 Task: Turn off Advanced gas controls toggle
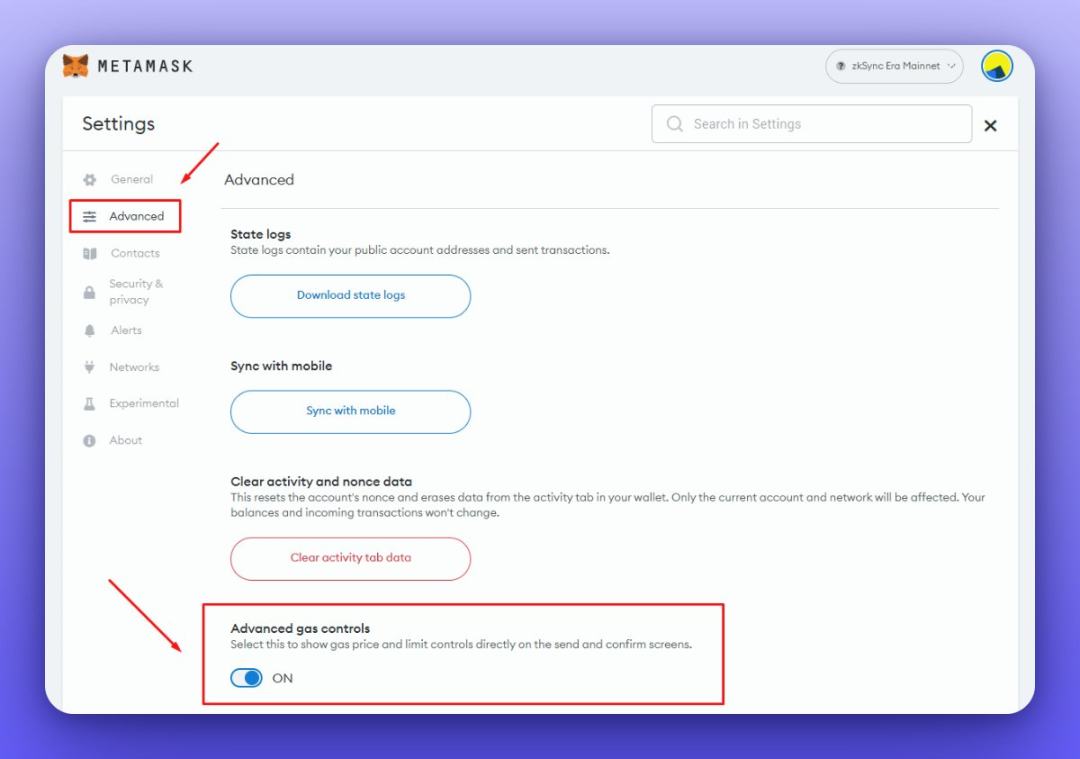246,678
